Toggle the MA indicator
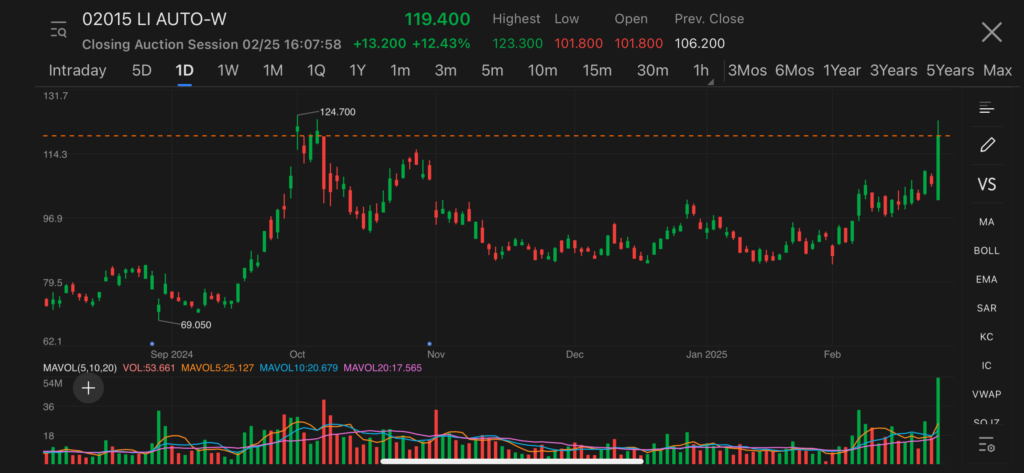Viewport: 1024px width, 473px height. click(x=986, y=222)
